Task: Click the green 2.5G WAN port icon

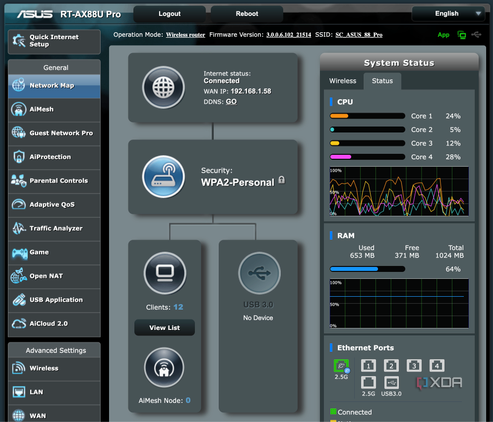Action: click(341, 366)
